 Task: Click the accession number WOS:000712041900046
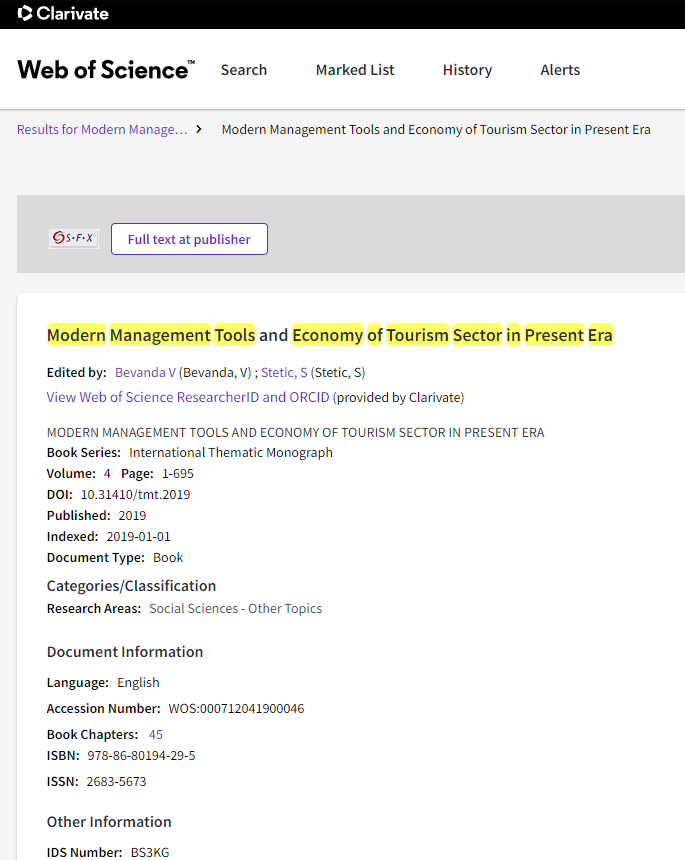coord(236,709)
